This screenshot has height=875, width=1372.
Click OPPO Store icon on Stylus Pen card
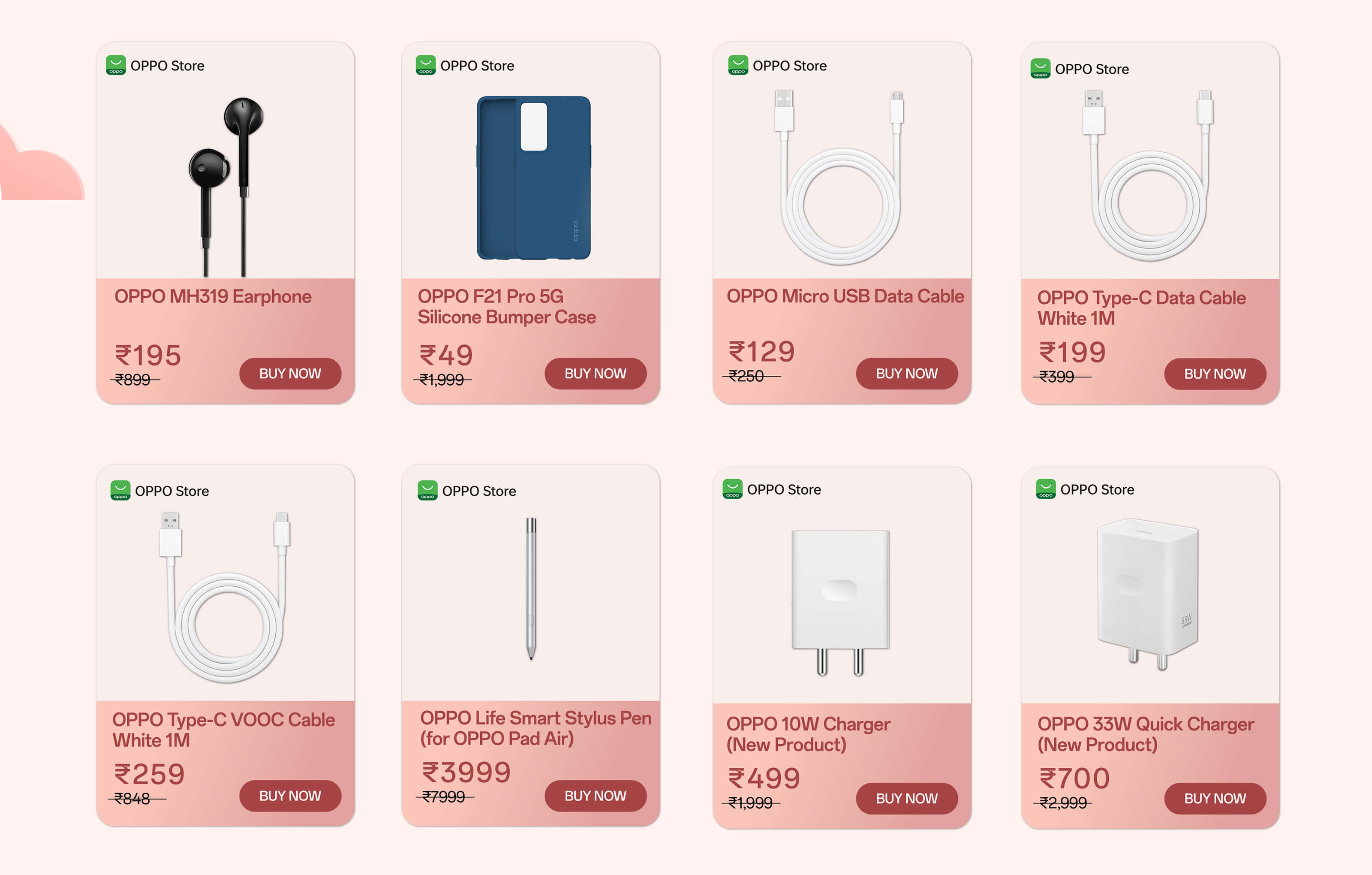[427, 490]
